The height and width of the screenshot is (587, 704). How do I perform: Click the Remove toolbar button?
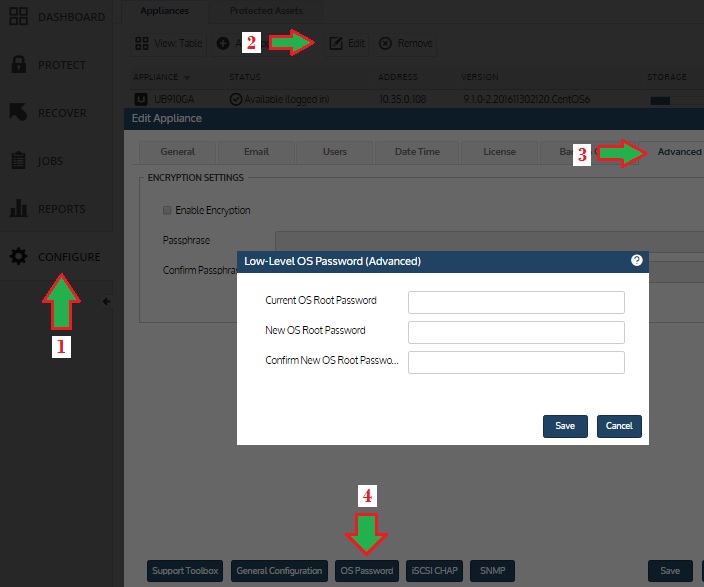click(406, 44)
